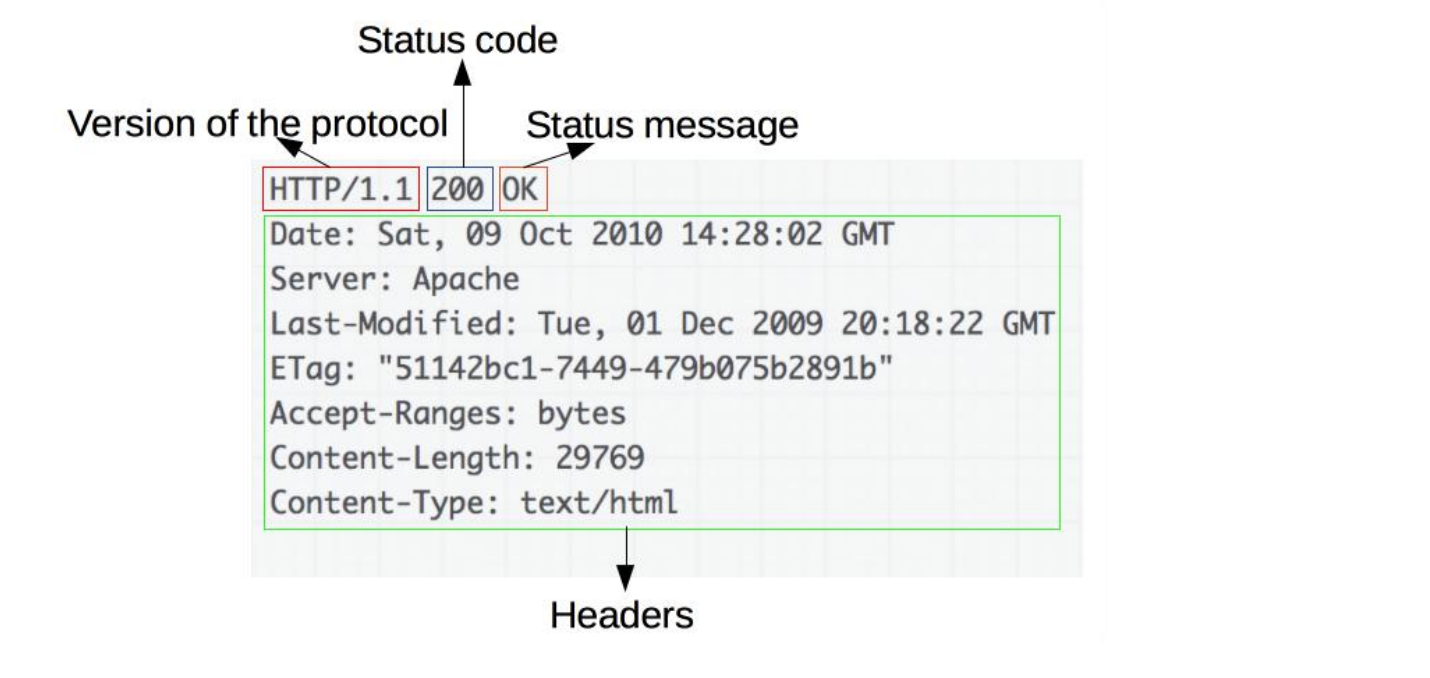Select the 200 status code box
The image size is (1430, 678).
[460, 189]
